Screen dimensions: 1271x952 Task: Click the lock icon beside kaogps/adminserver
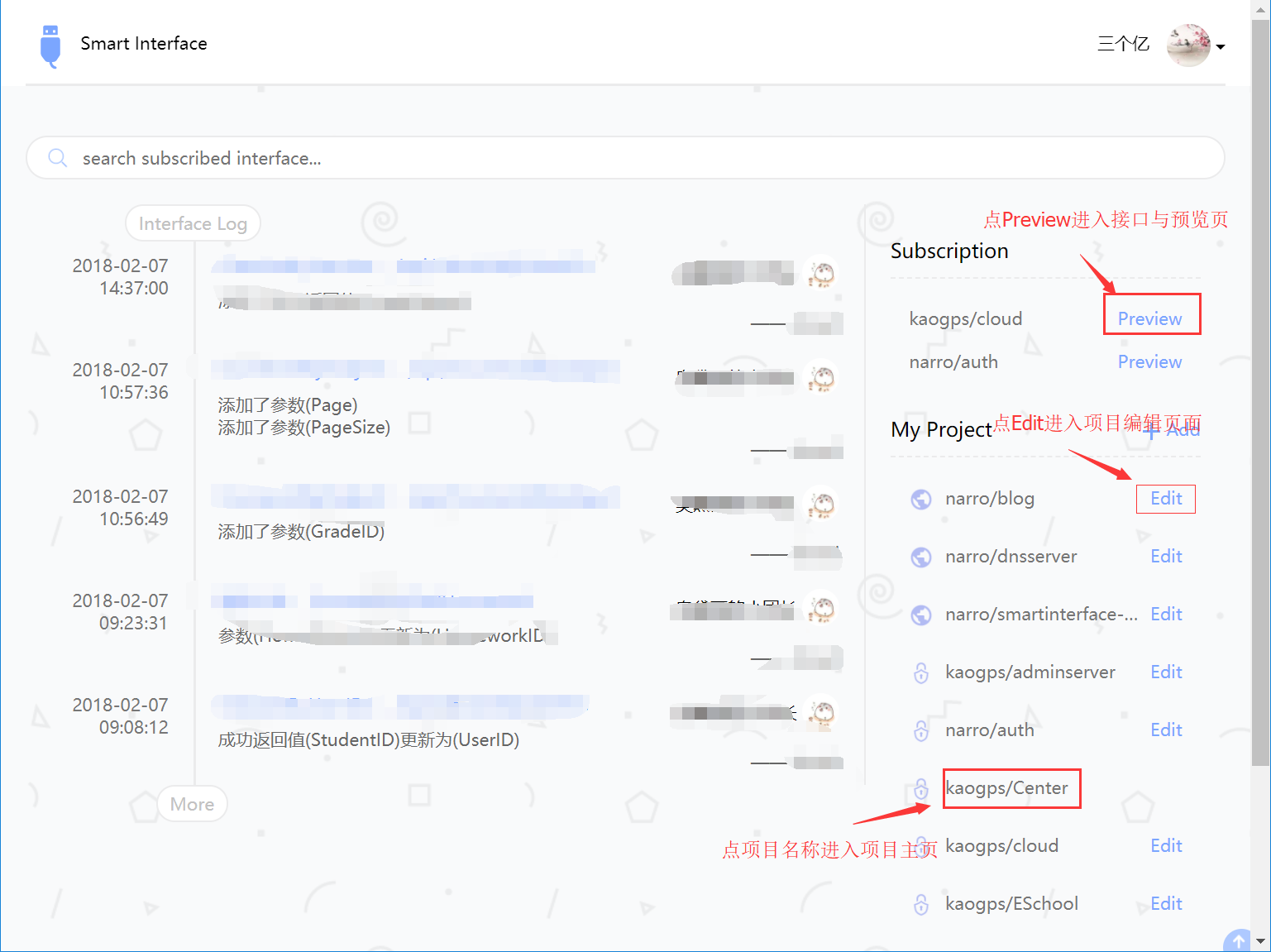click(x=920, y=673)
